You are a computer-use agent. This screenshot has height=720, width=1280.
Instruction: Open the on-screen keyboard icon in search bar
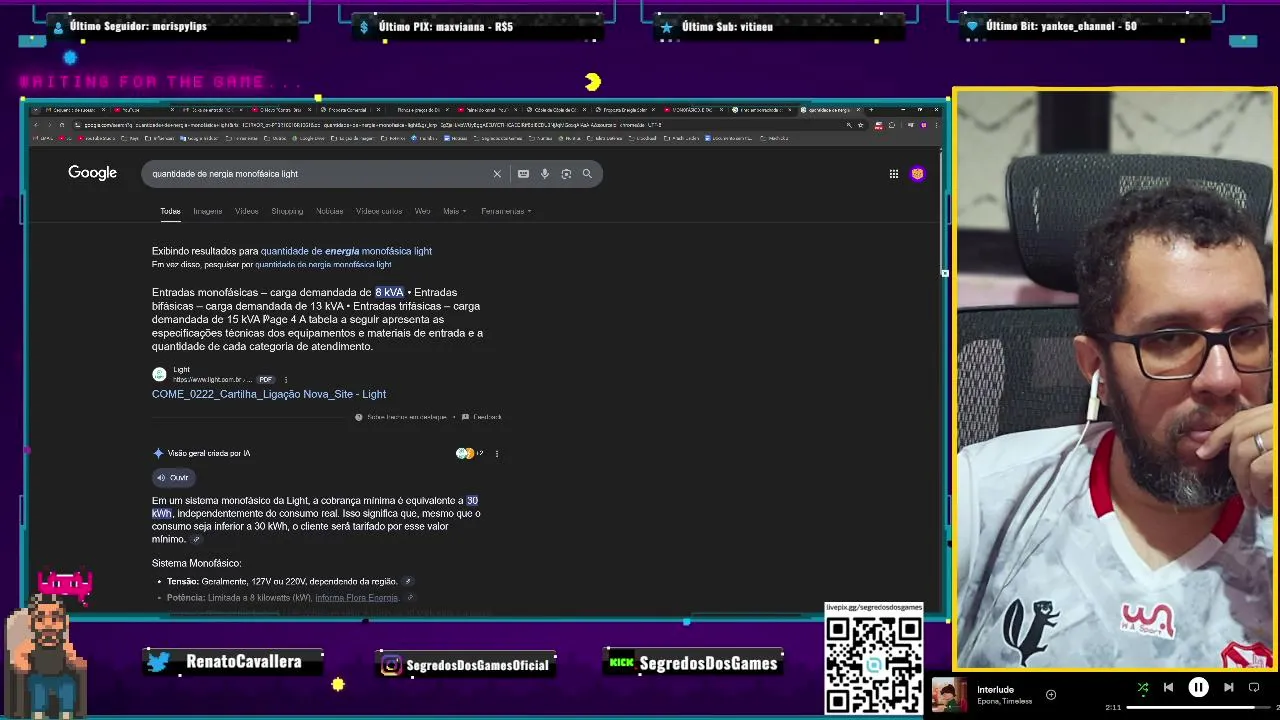[x=523, y=174]
